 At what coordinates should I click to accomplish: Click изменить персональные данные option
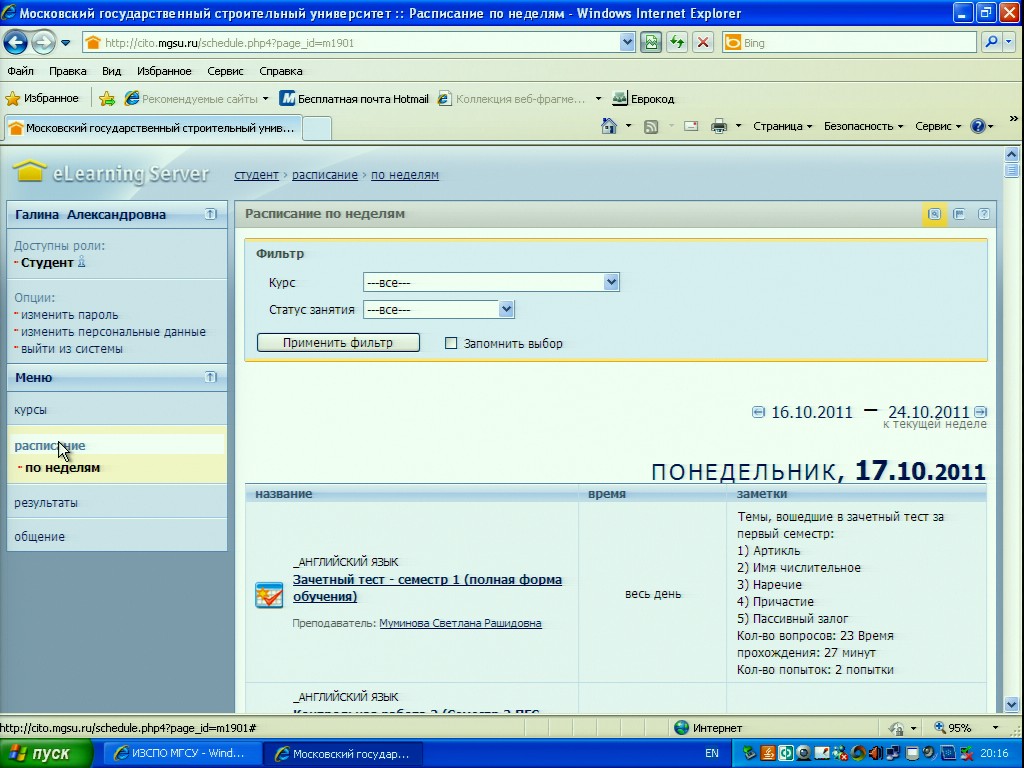pos(113,332)
